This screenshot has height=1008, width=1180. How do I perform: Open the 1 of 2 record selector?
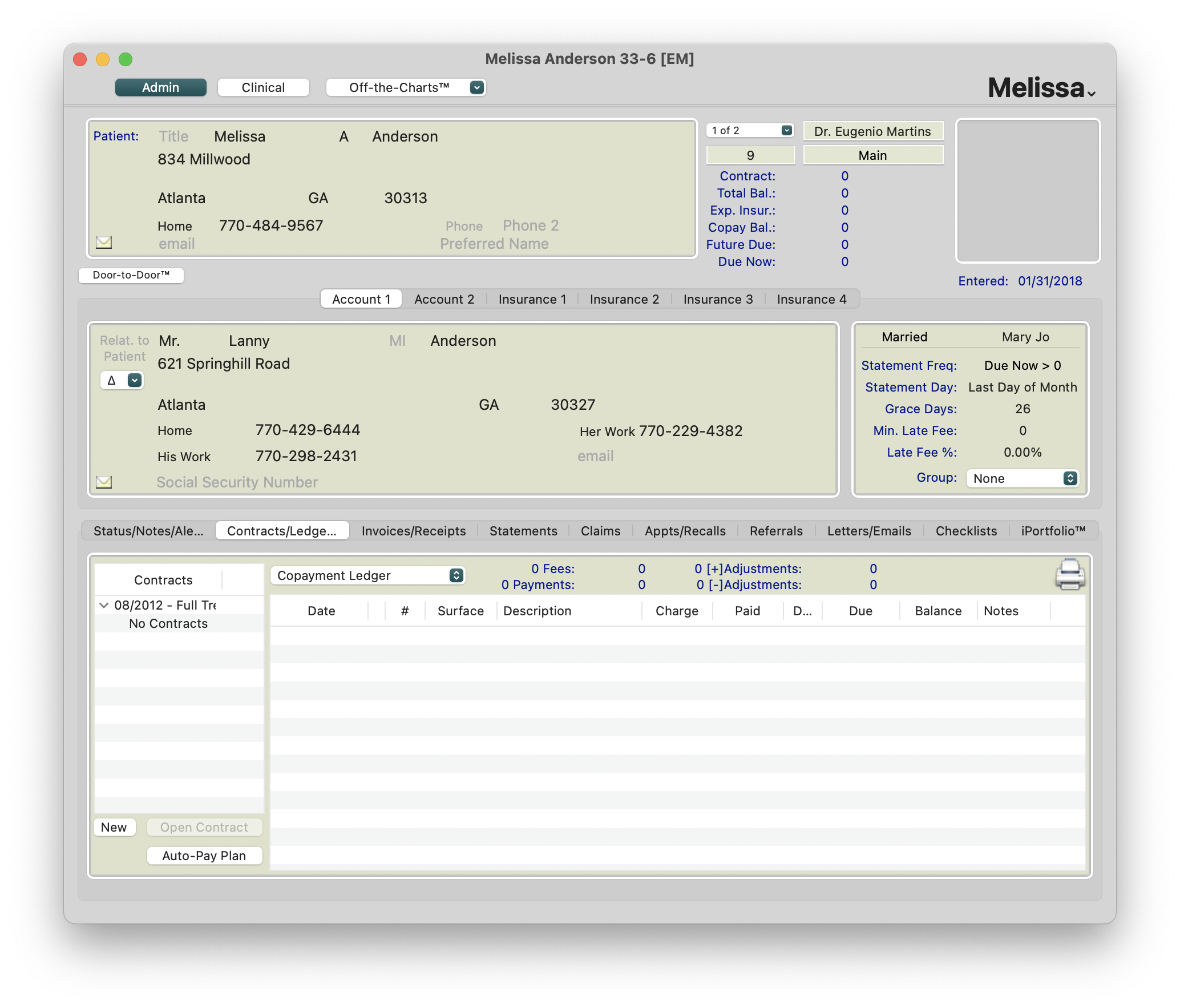click(750, 131)
